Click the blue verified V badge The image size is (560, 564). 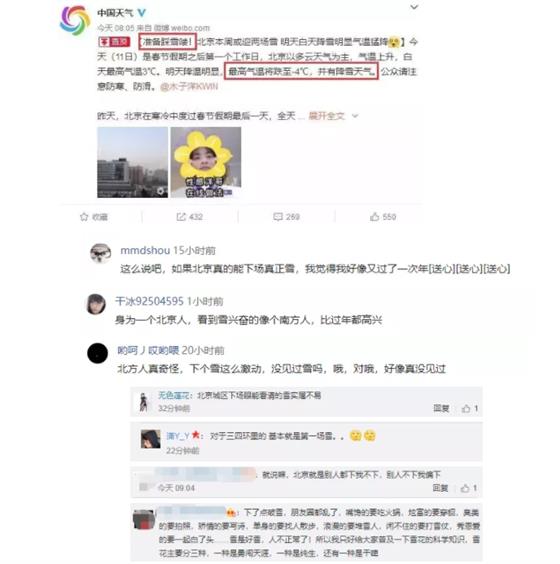coord(142,13)
